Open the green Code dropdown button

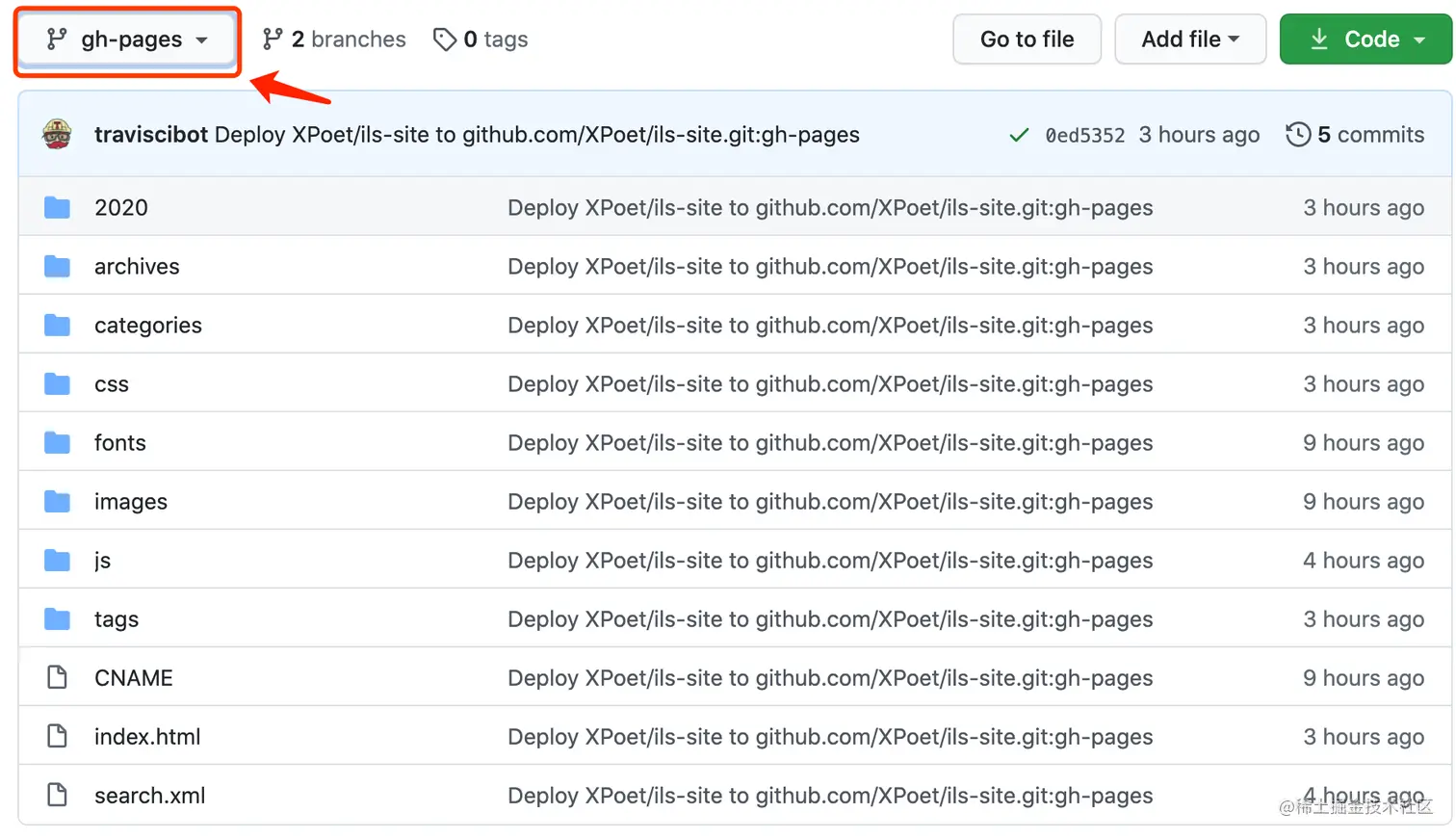1365,39
